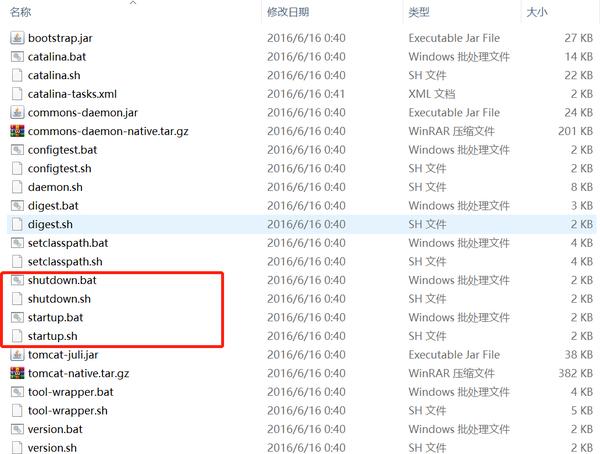This screenshot has width=600, height=454.
Task: Click the tomcat-native.tar.gz WinRAR icon
Action: (17, 373)
